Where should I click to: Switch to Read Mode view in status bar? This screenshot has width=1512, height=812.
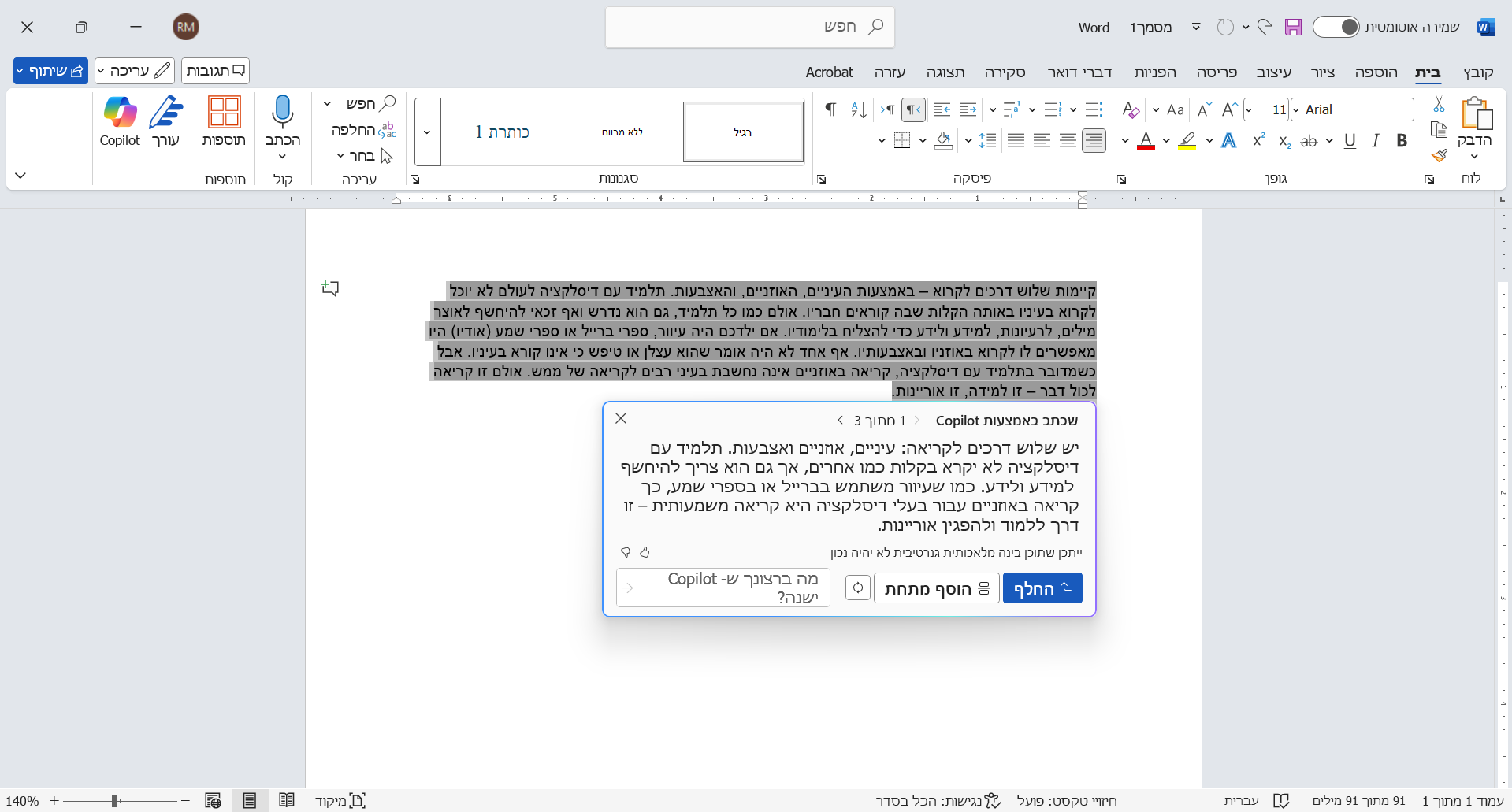[287, 800]
